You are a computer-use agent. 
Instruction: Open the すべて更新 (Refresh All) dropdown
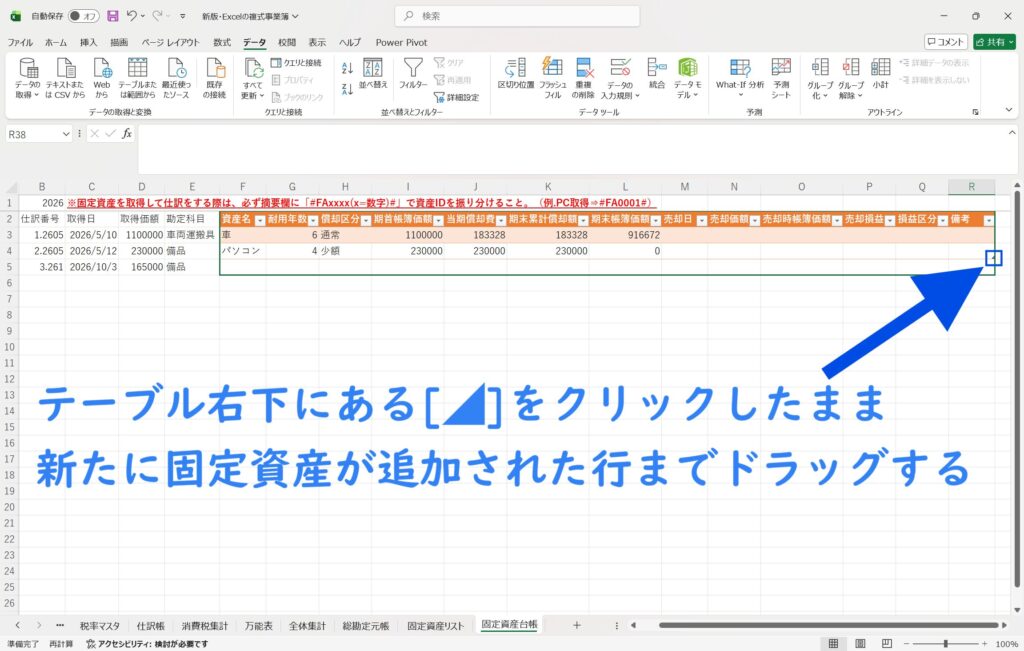(253, 96)
